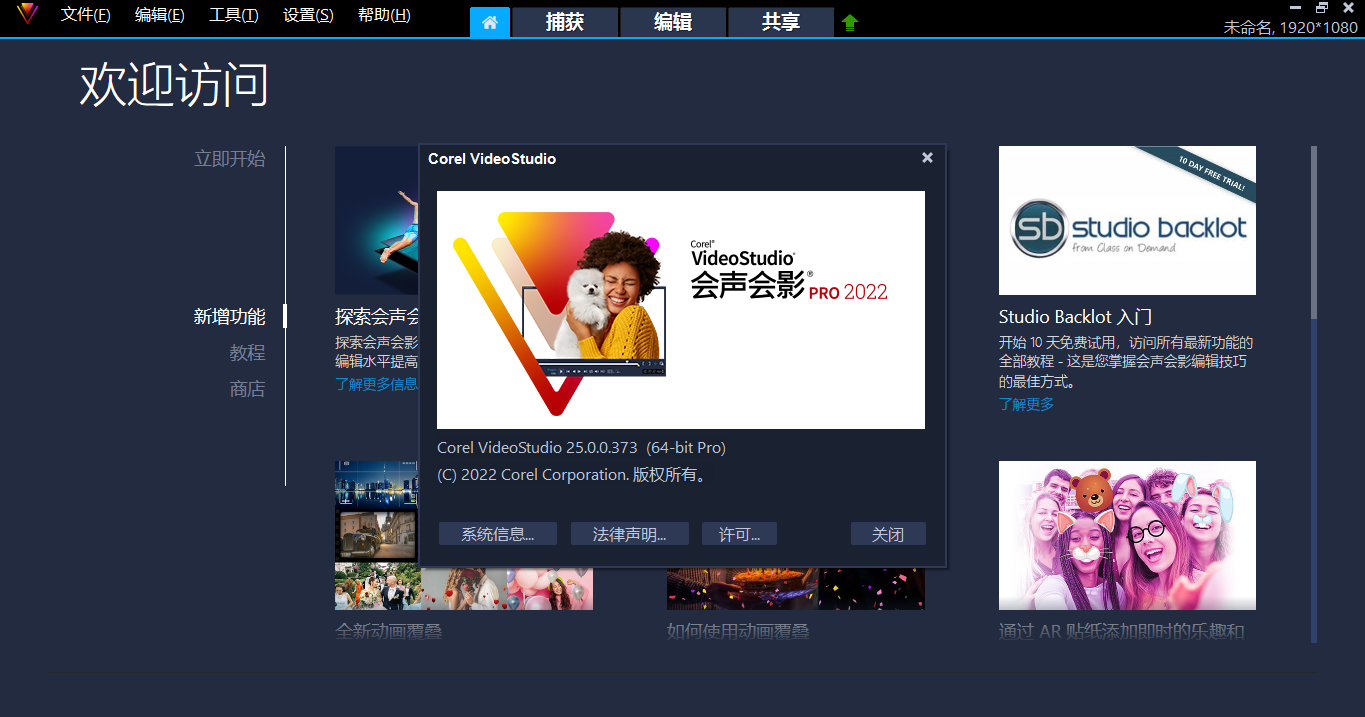Open the Studio Backlot thumbnail
This screenshot has width=1365, height=717.
point(1127,221)
